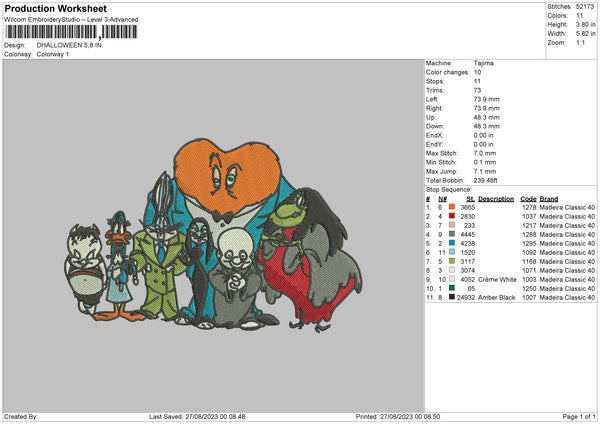Click the 'St.' column header
The image size is (600, 424).
coord(471,199)
